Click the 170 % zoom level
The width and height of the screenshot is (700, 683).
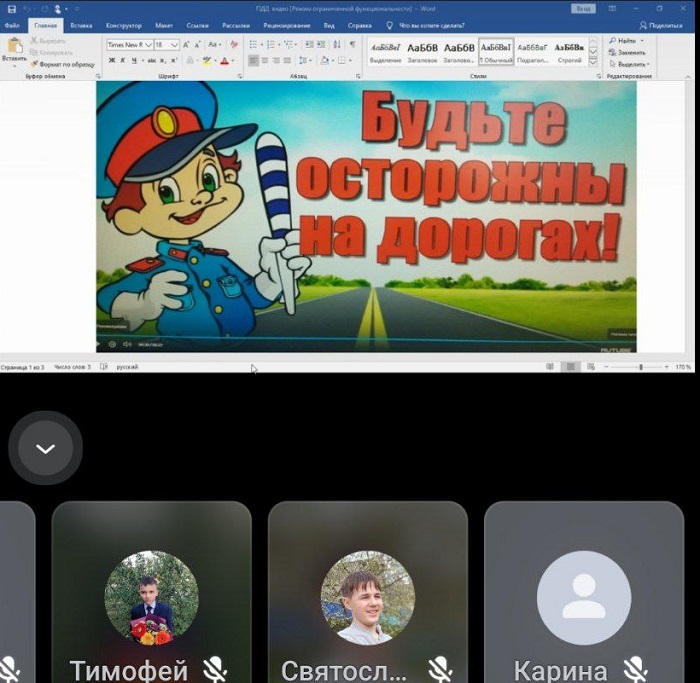coord(683,366)
